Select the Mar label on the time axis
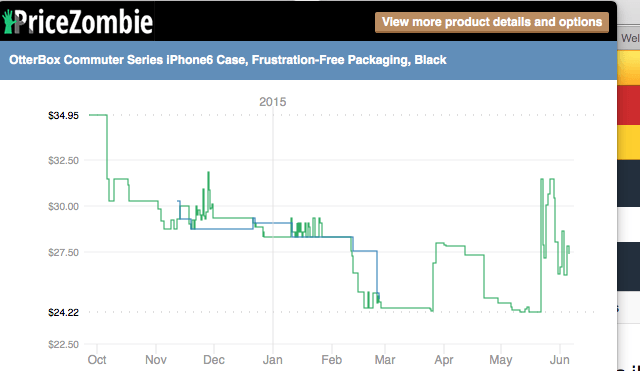Image resolution: width=640 pixels, height=371 pixels. point(385,360)
